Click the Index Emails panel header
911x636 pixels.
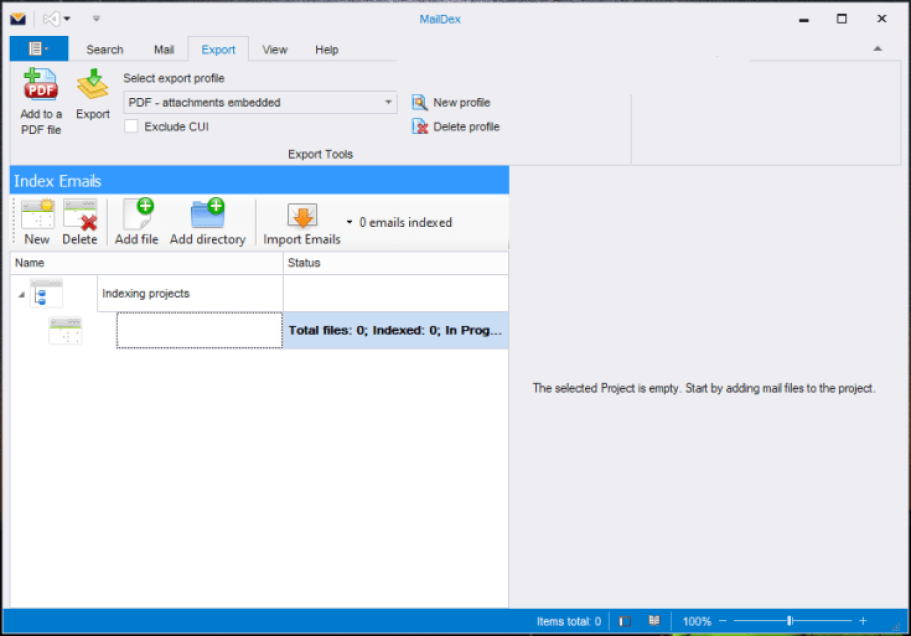tap(259, 181)
